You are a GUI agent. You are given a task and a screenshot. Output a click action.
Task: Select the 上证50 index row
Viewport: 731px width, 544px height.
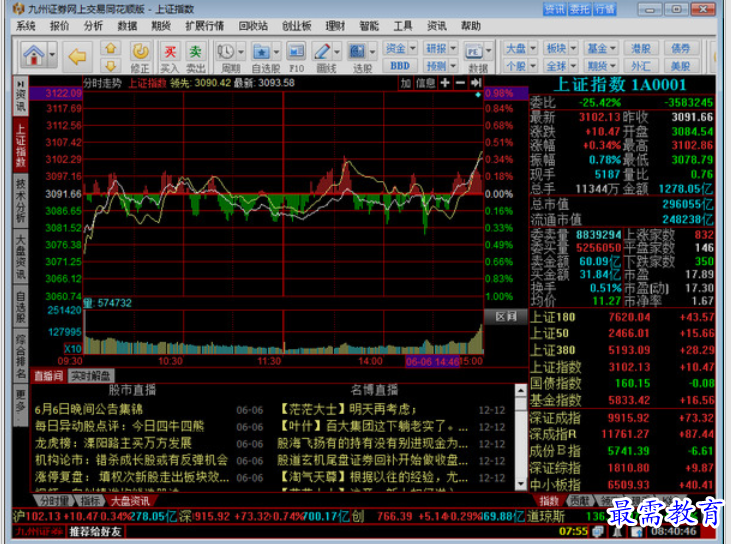click(x=622, y=333)
